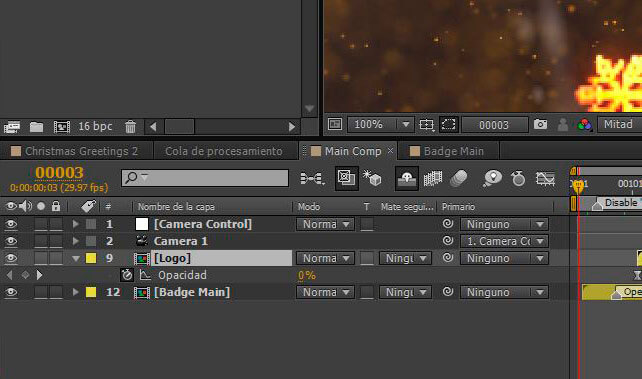Open the 100% magnification dropdown
The width and height of the screenshot is (642, 379).
tap(380, 124)
